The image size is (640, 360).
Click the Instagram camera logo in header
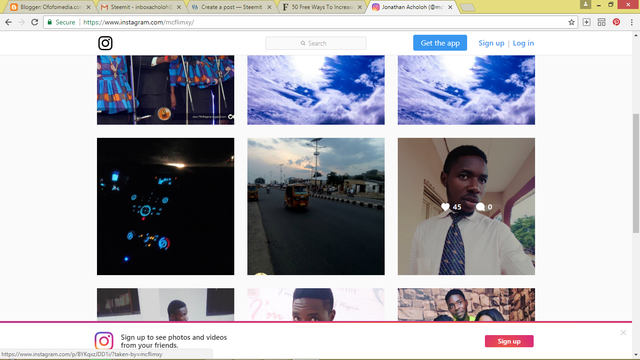[105, 43]
